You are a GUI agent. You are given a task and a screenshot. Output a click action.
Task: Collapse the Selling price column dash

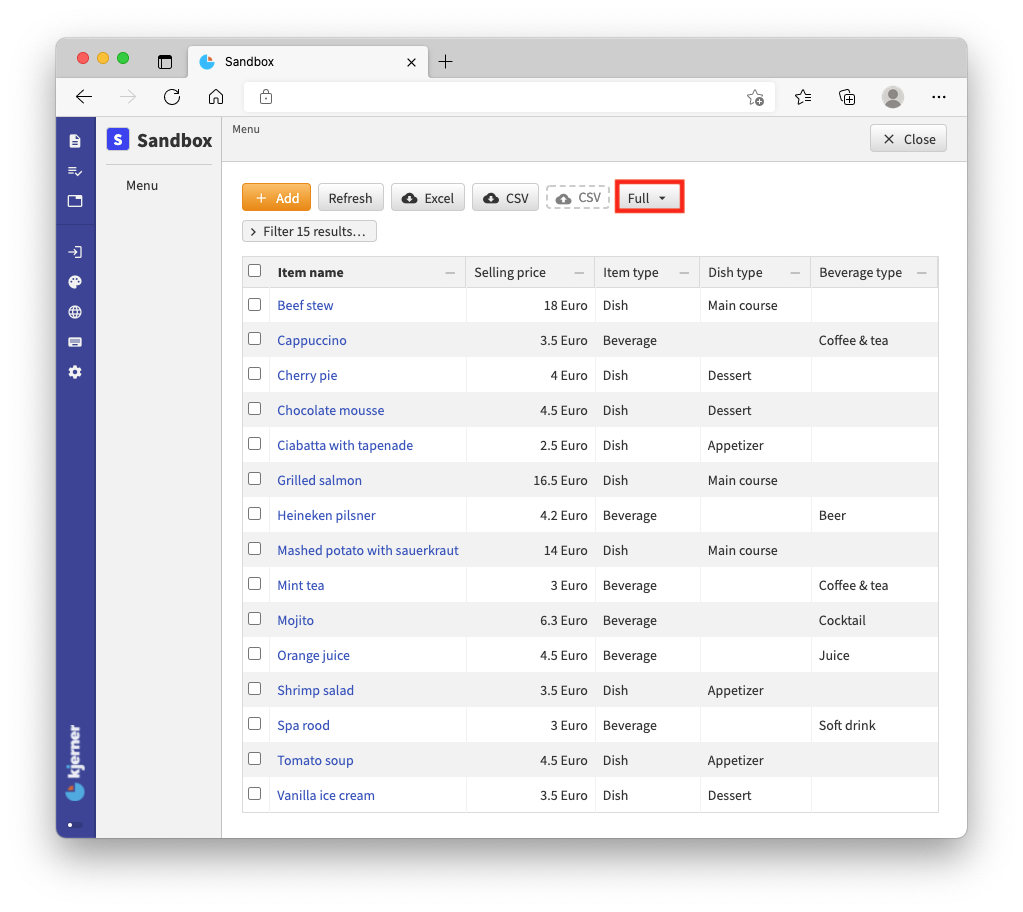click(x=579, y=273)
